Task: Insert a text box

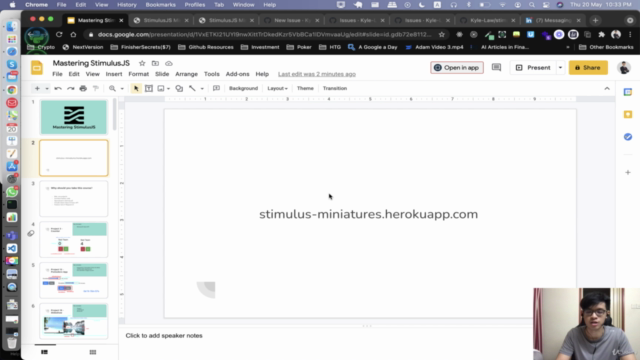Action: pos(149,88)
